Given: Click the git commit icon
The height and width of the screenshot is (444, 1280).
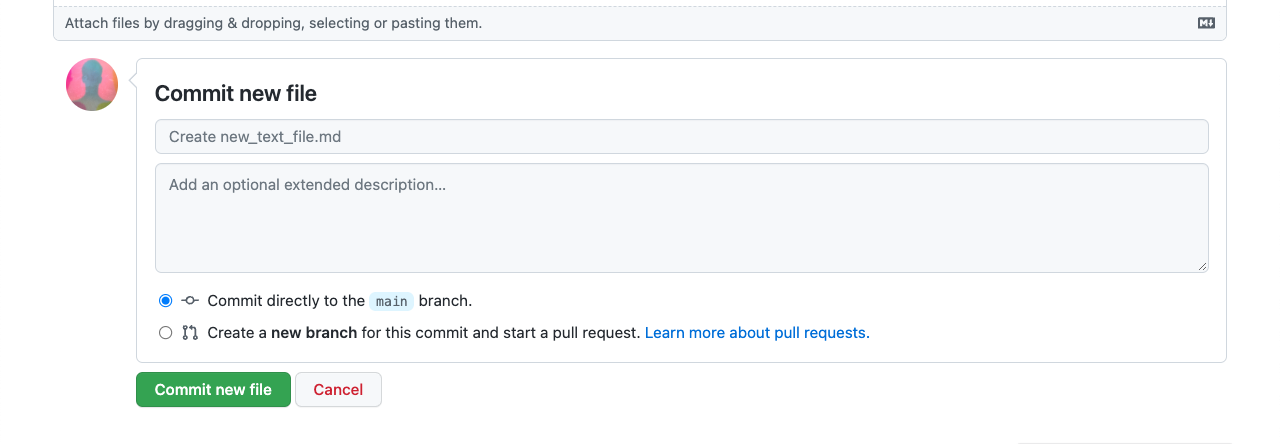Looking at the screenshot, I should pyautogui.click(x=190, y=301).
